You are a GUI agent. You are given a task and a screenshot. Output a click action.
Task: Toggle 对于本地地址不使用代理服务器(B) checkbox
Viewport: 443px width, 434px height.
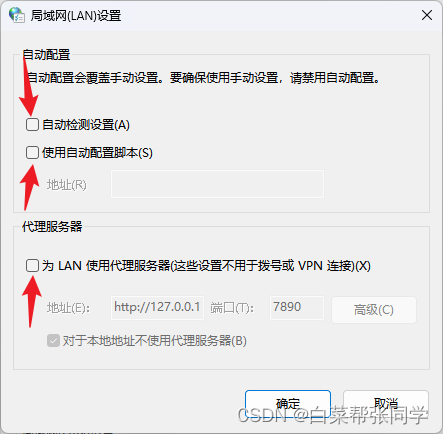pos(53,341)
